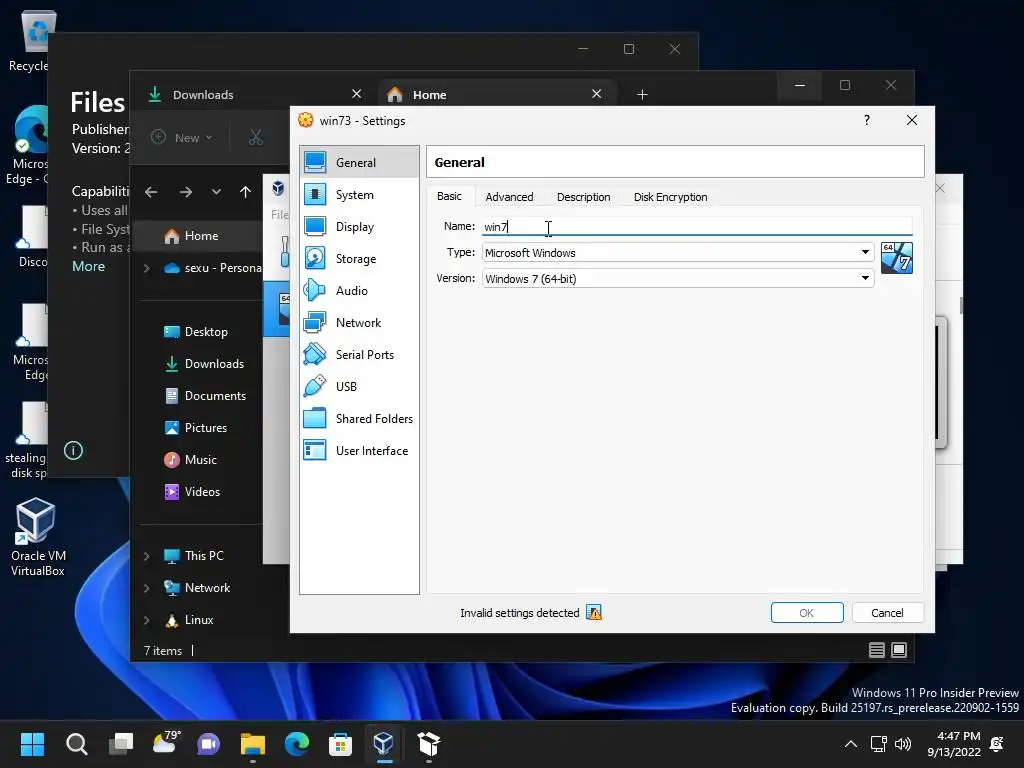Viewport: 1024px width, 768px height.
Task: Click the volume icon in system tray
Action: tap(903, 744)
